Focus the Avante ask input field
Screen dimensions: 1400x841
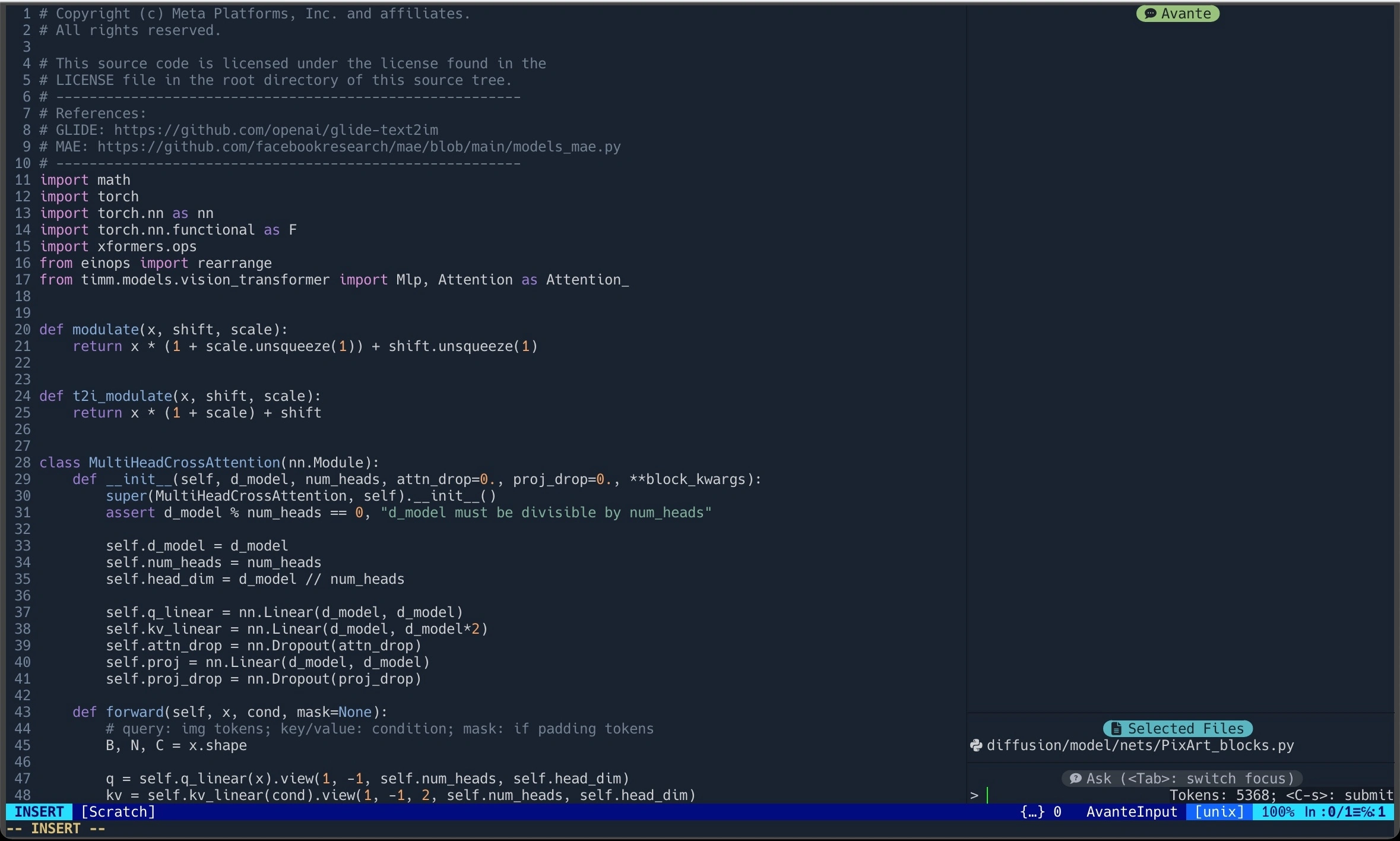click(x=1069, y=795)
